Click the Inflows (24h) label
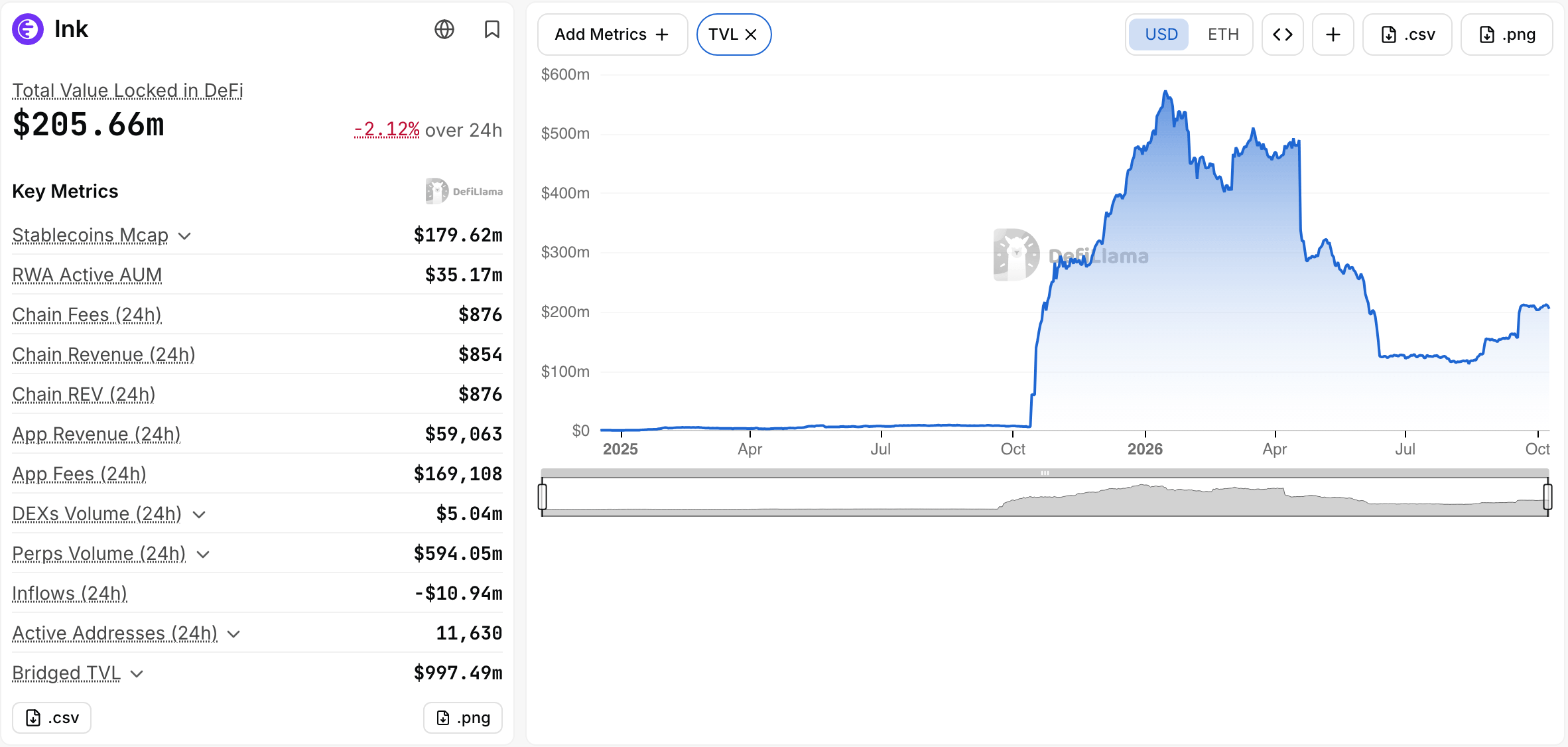Screen dimensions: 1568x747 tap(70, 594)
